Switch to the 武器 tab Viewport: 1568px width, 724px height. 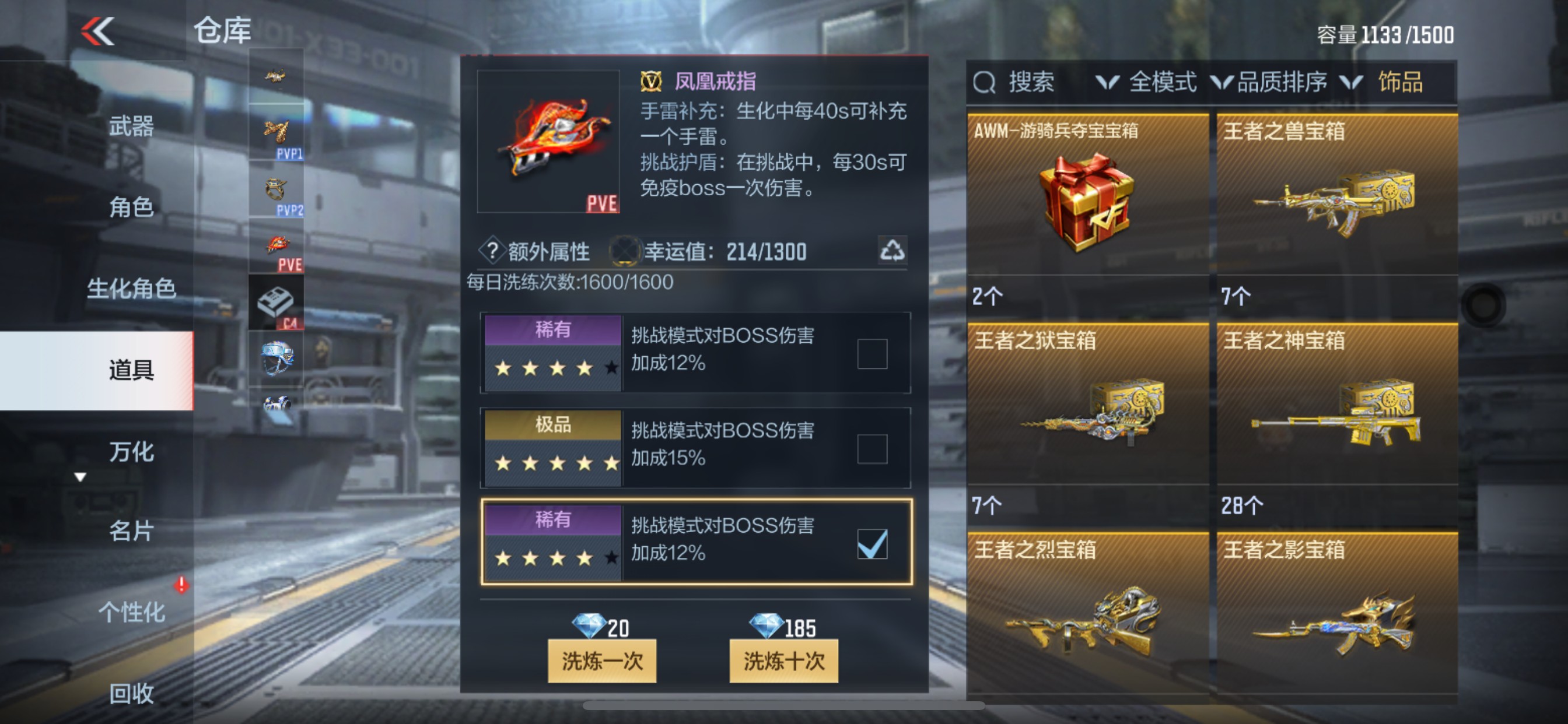[x=131, y=126]
